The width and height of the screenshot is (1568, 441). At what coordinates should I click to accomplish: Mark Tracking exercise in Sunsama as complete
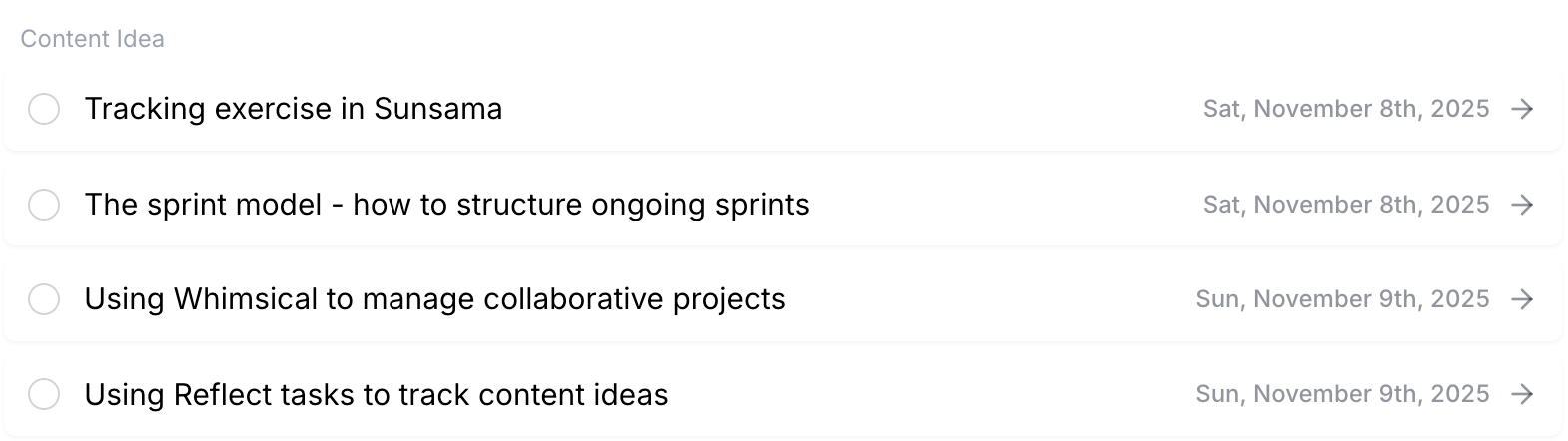[44, 109]
